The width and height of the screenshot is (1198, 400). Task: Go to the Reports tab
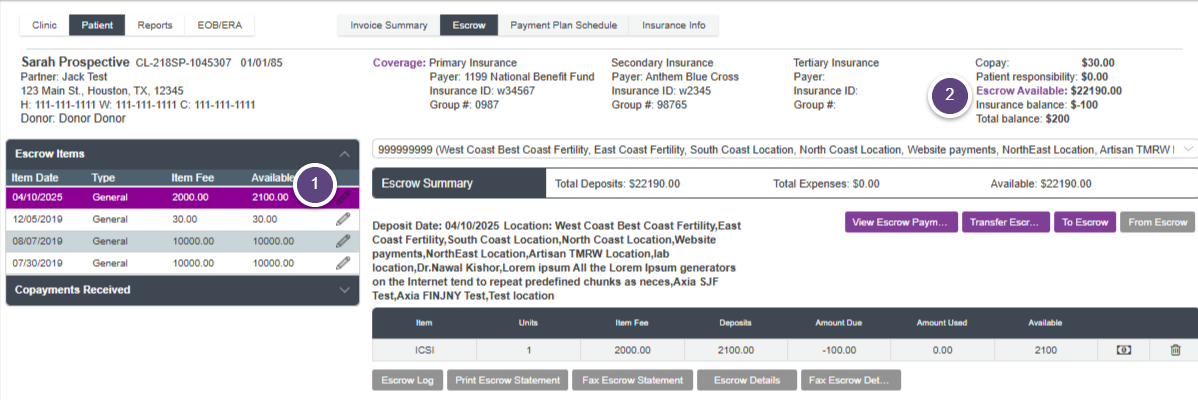pyautogui.click(x=155, y=25)
